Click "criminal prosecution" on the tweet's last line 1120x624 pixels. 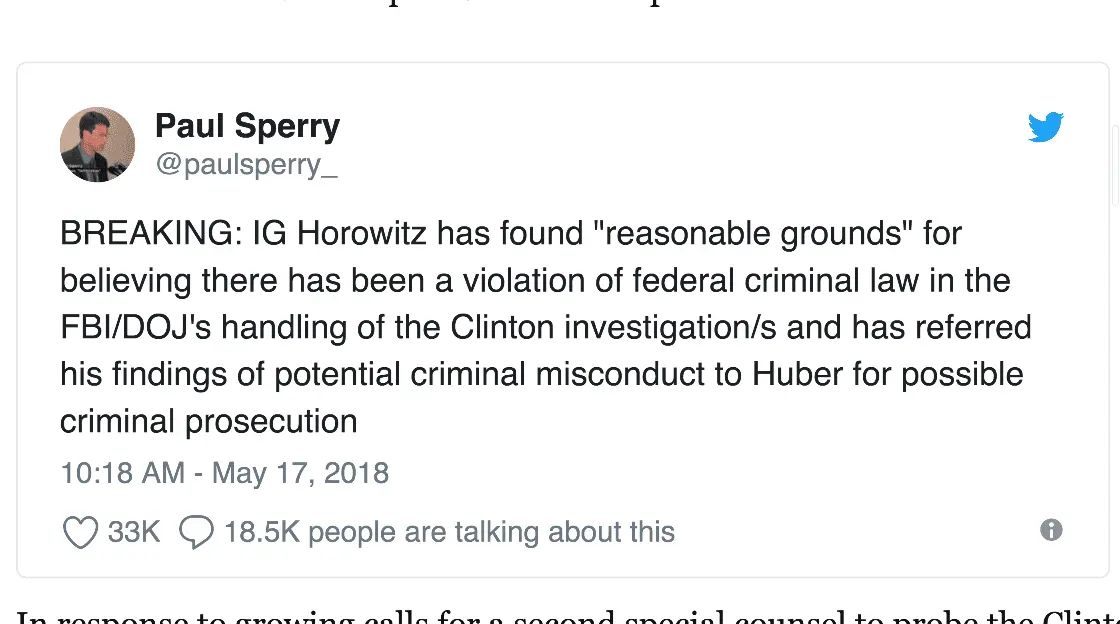coord(208,421)
